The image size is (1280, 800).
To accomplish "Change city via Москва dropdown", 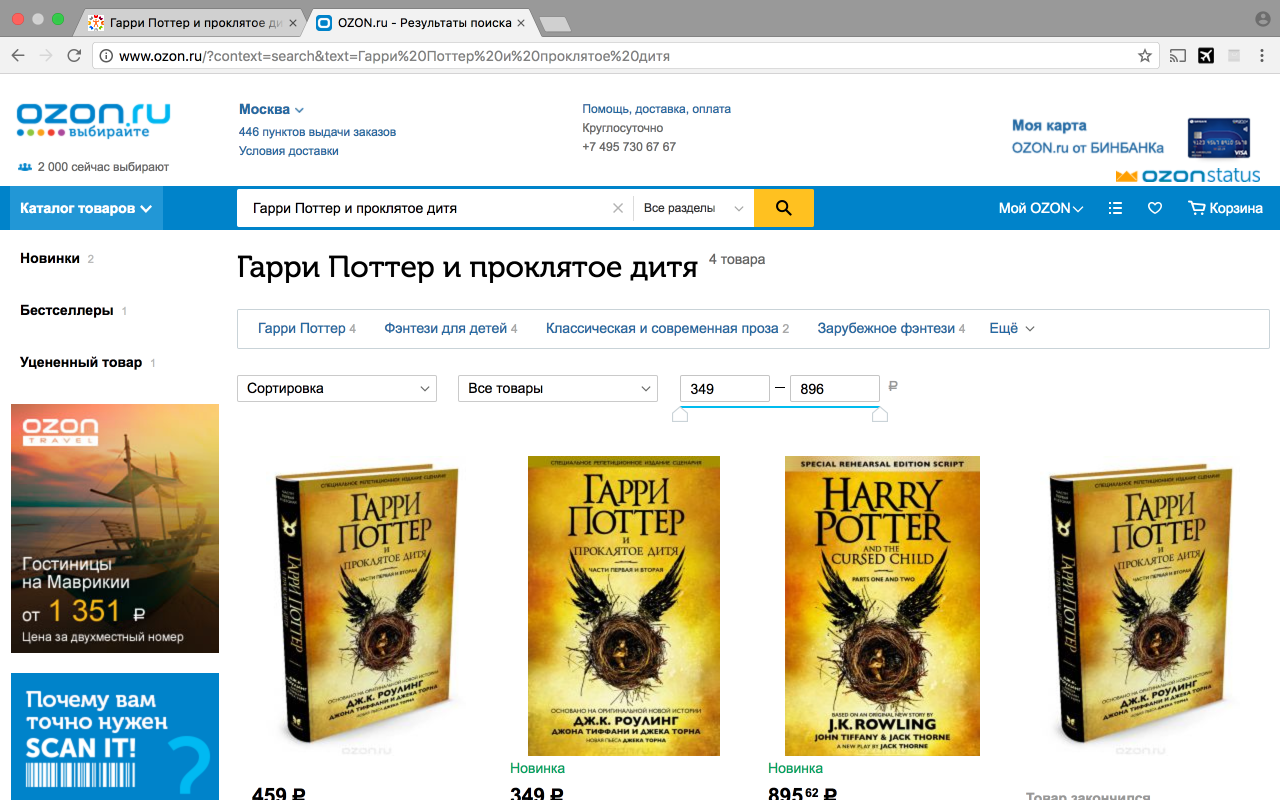I will (271, 109).
